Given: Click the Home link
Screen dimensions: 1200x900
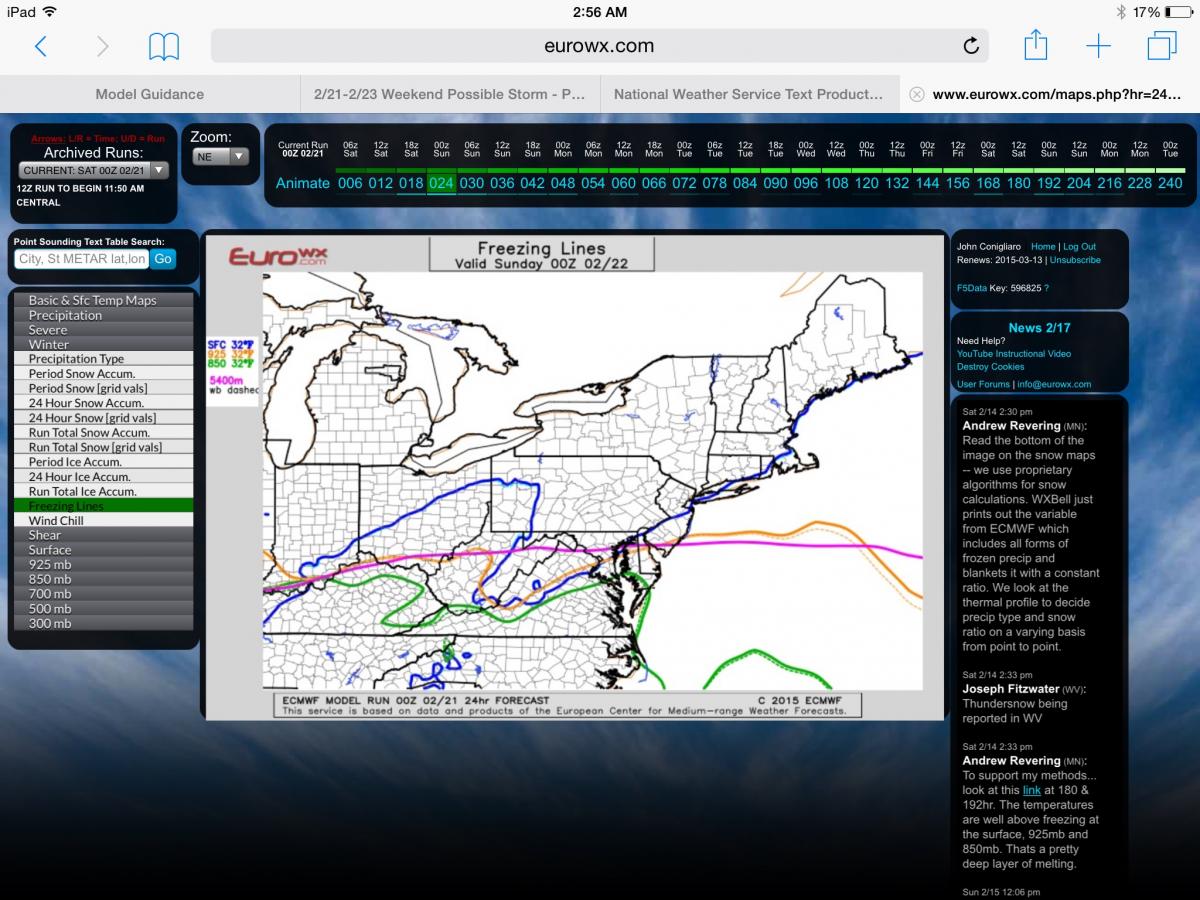Looking at the screenshot, I should tap(1043, 247).
